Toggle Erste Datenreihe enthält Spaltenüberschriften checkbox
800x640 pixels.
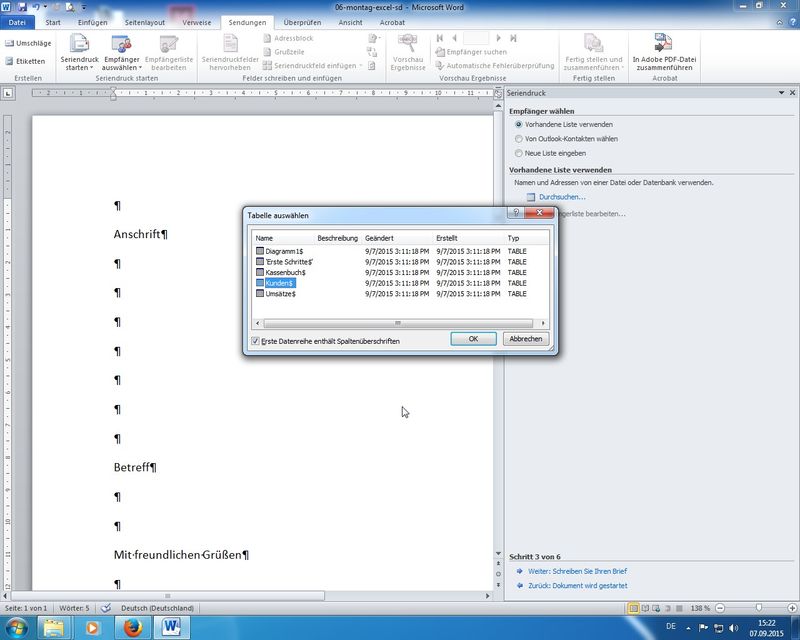[x=255, y=341]
